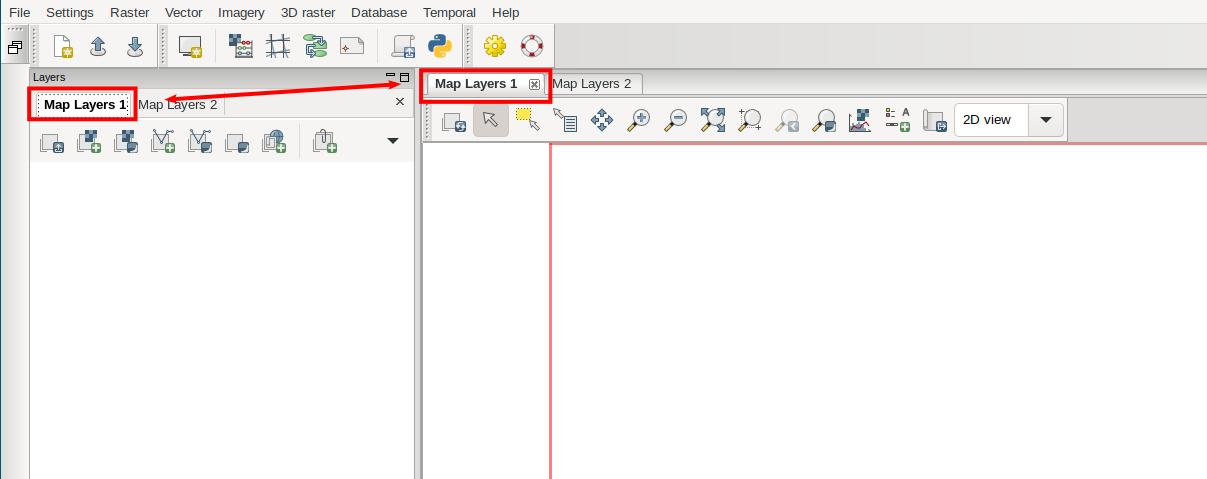1207x479 pixels.
Task: Close the Map Layers 1 map display tab
Action: (x=534, y=85)
